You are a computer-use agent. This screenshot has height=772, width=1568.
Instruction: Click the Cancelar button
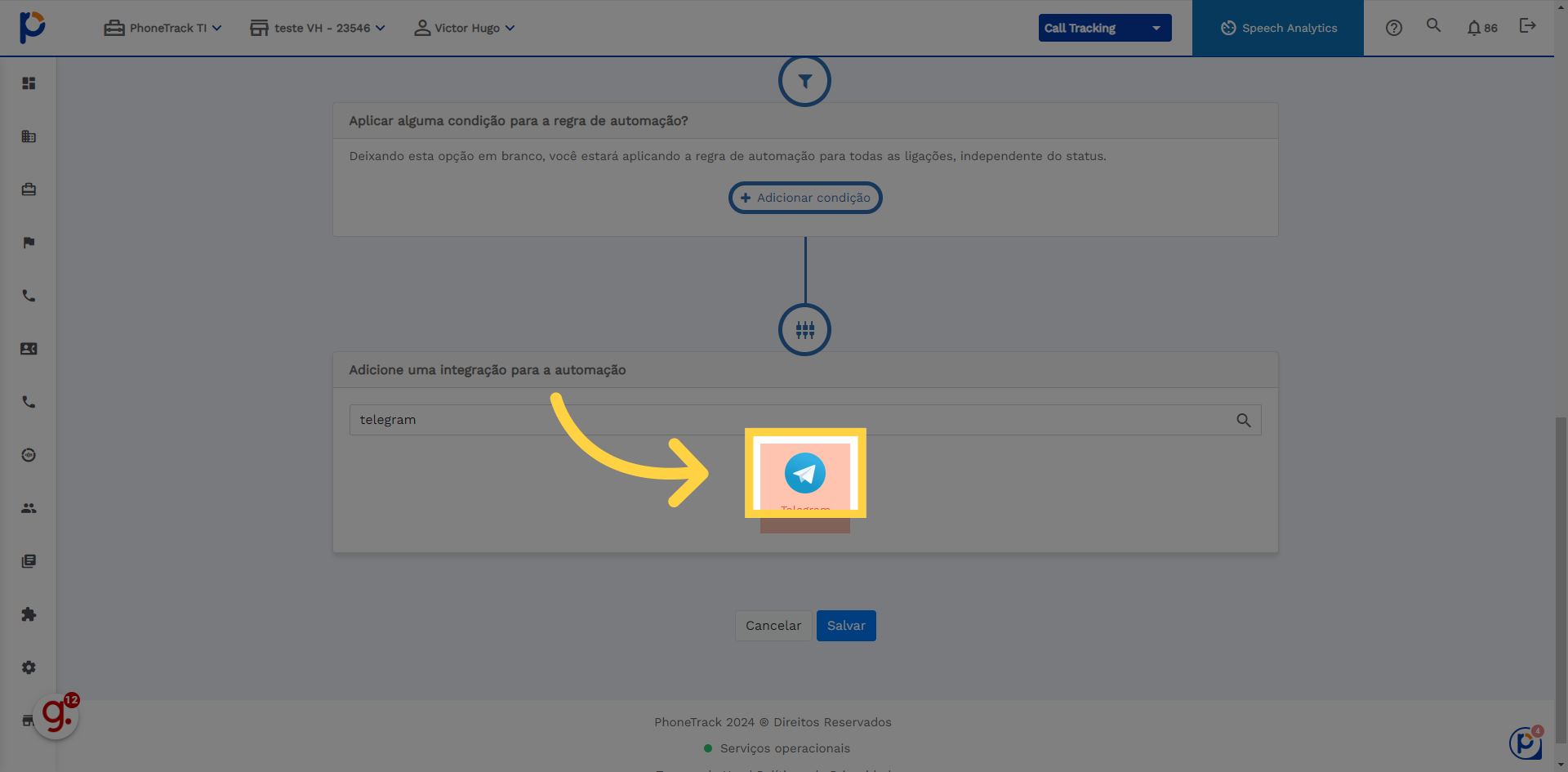773,626
